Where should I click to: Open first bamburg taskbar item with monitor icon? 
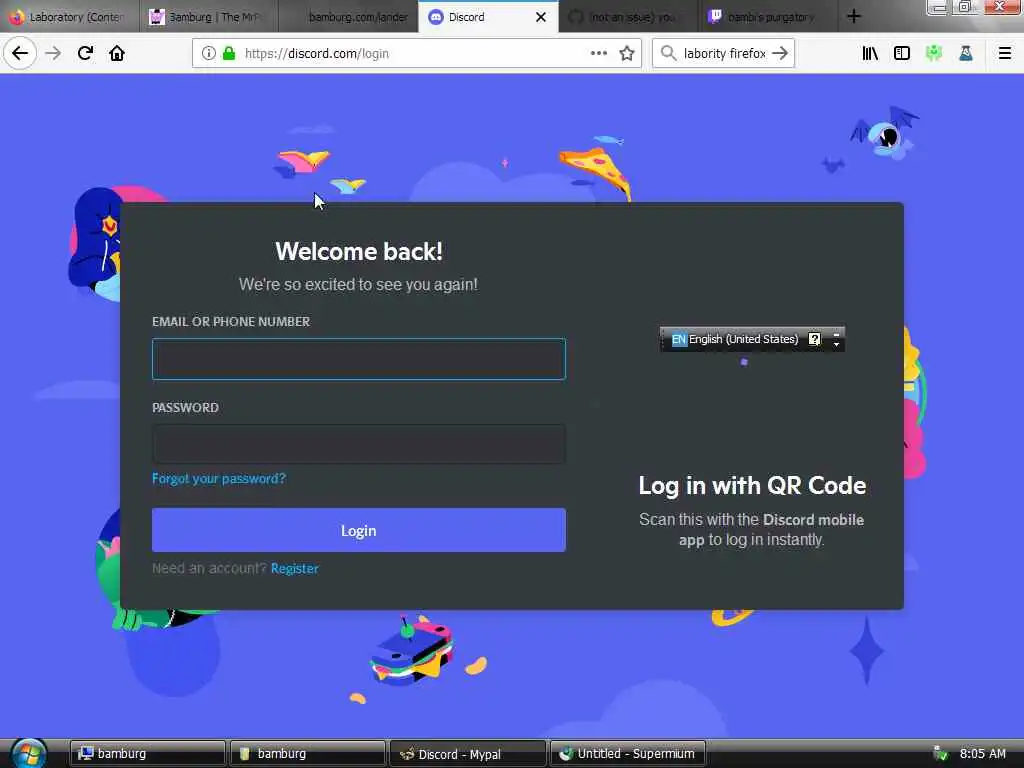pos(148,754)
